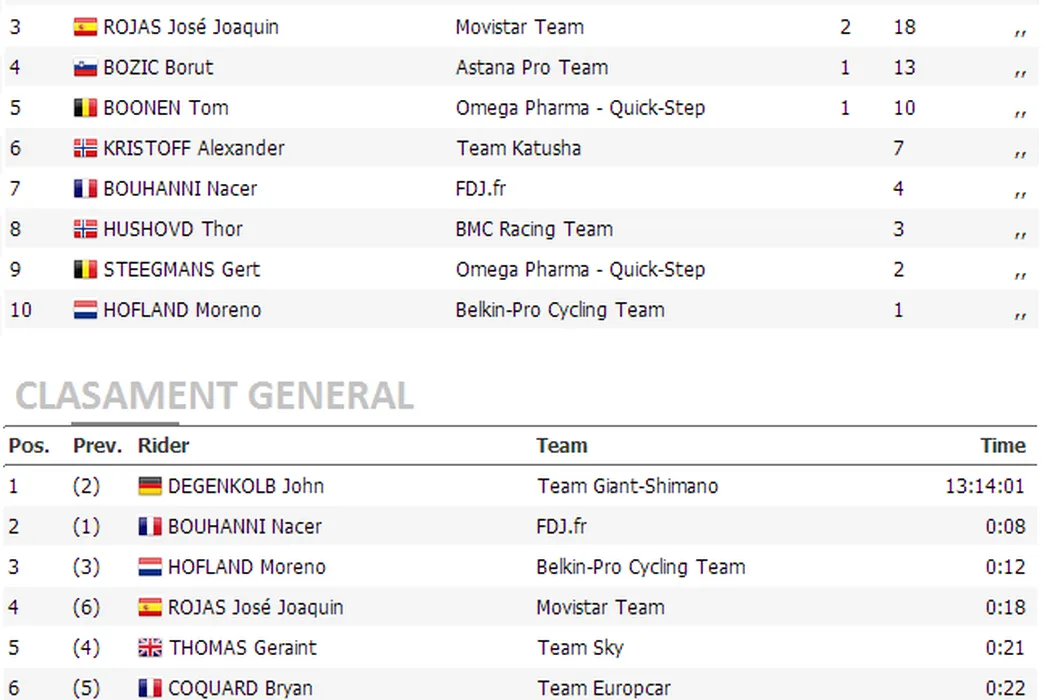Select rider HUSHOVD Thor's name

click(x=173, y=229)
